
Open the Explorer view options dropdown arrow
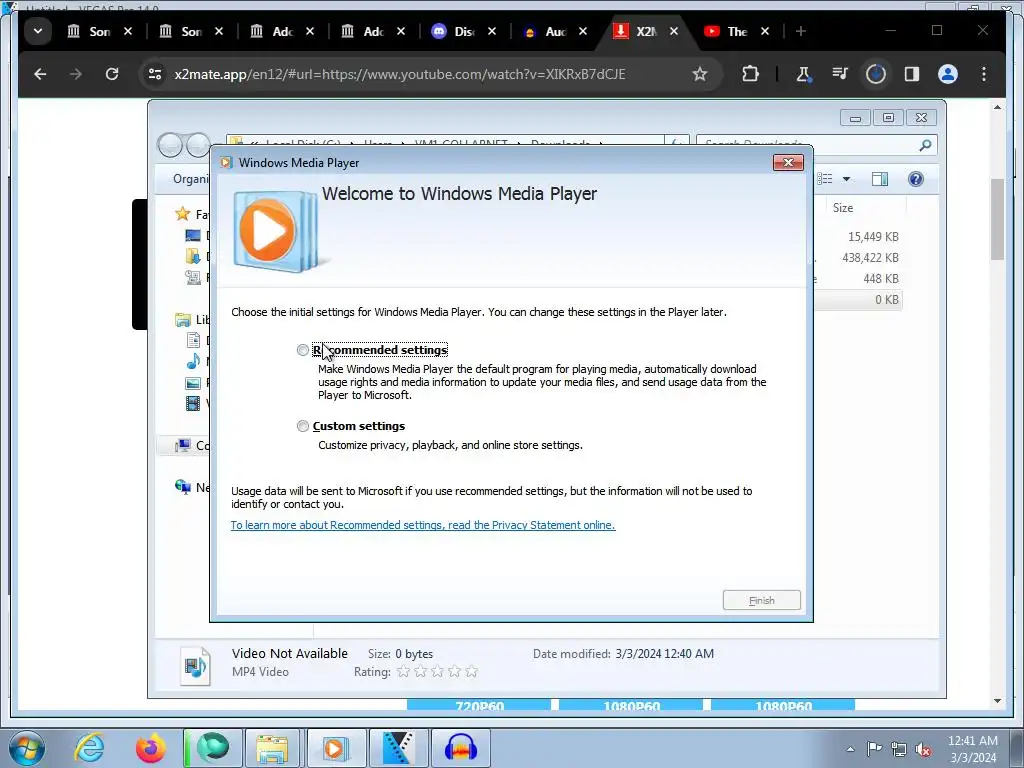click(x=846, y=179)
